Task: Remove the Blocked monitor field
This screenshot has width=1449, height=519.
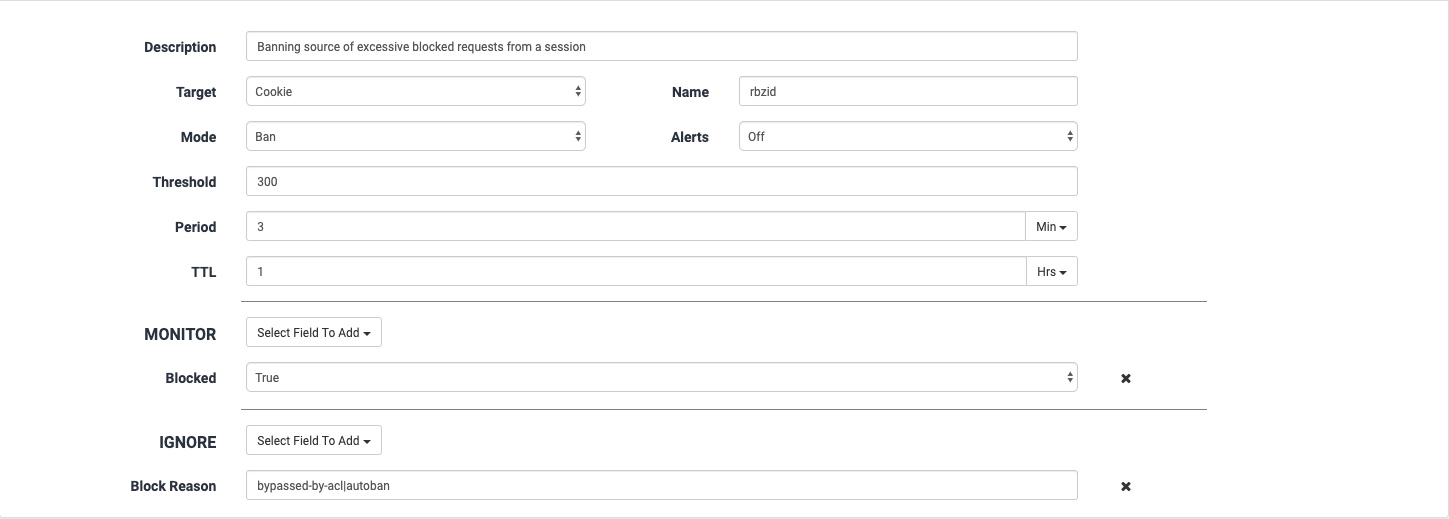Action: click(x=1125, y=379)
